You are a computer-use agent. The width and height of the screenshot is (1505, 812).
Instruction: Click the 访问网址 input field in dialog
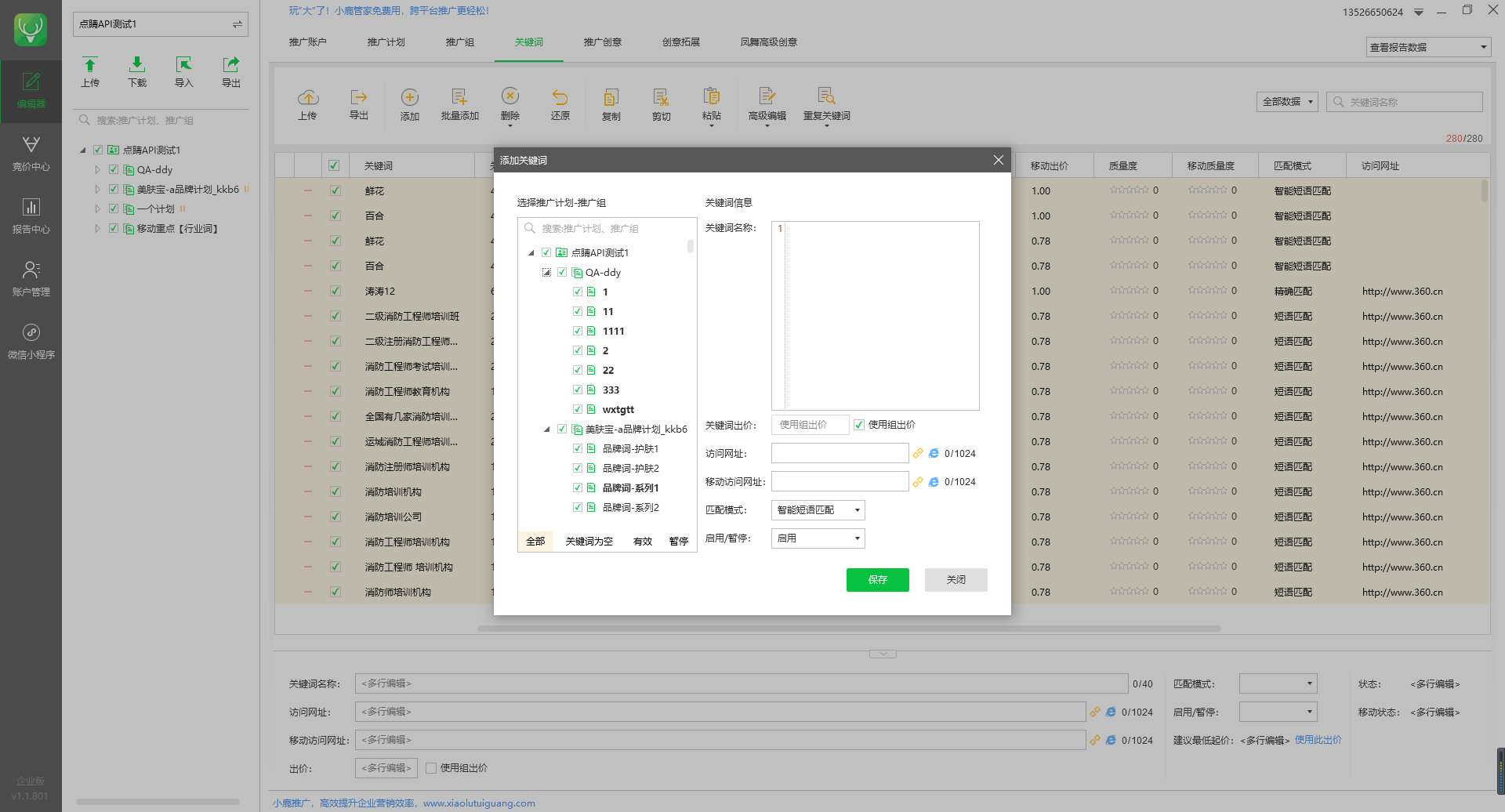click(840, 453)
